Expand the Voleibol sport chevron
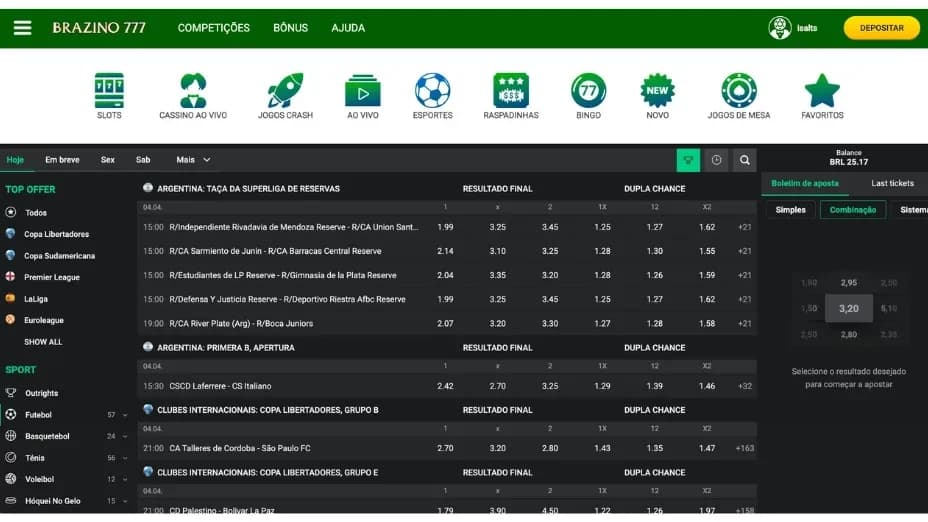 pos(125,479)
